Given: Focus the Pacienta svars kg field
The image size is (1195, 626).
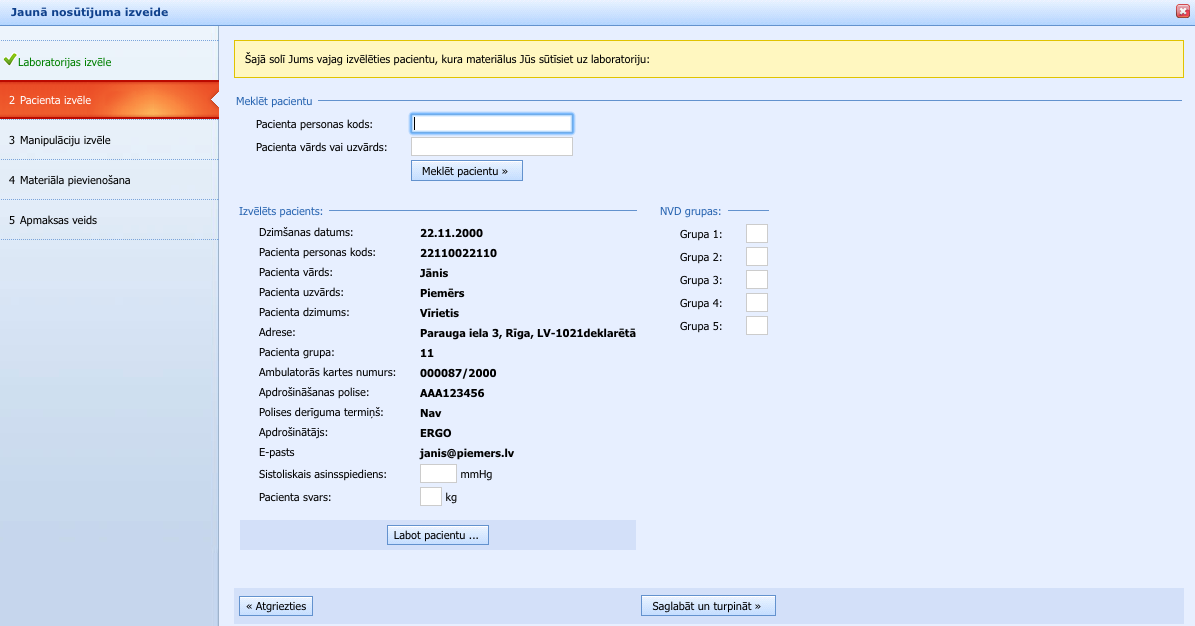Looking at the screenshot, I should [x=430, y=497].
